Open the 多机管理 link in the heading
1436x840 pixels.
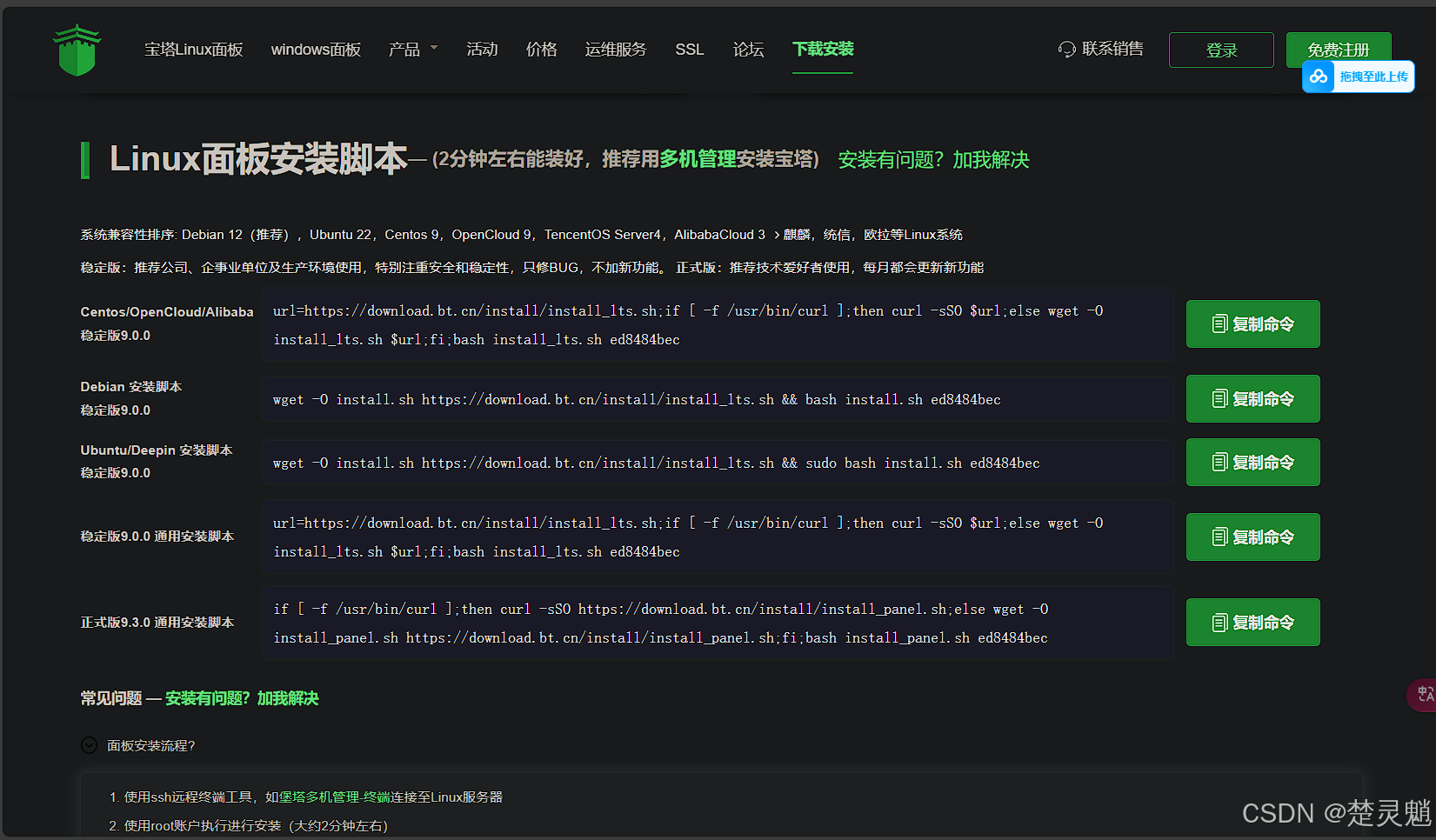tap(698, 159)
